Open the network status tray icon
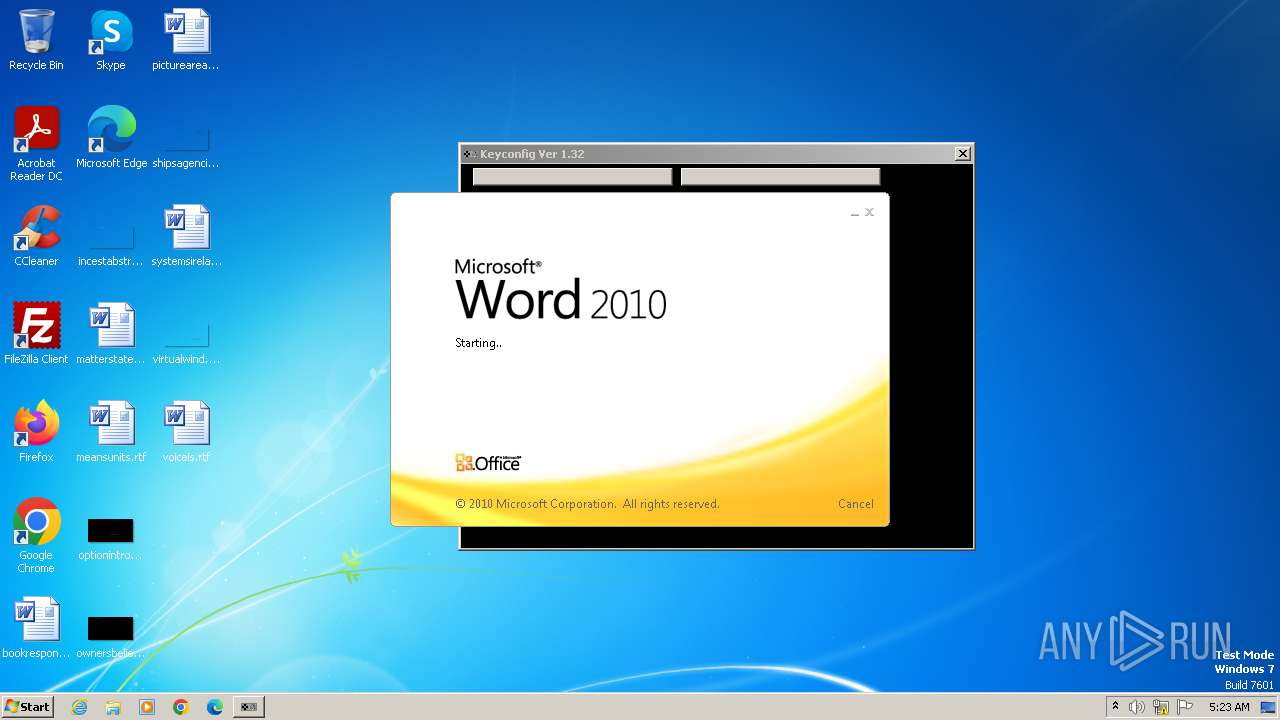 coord(1161,707)
